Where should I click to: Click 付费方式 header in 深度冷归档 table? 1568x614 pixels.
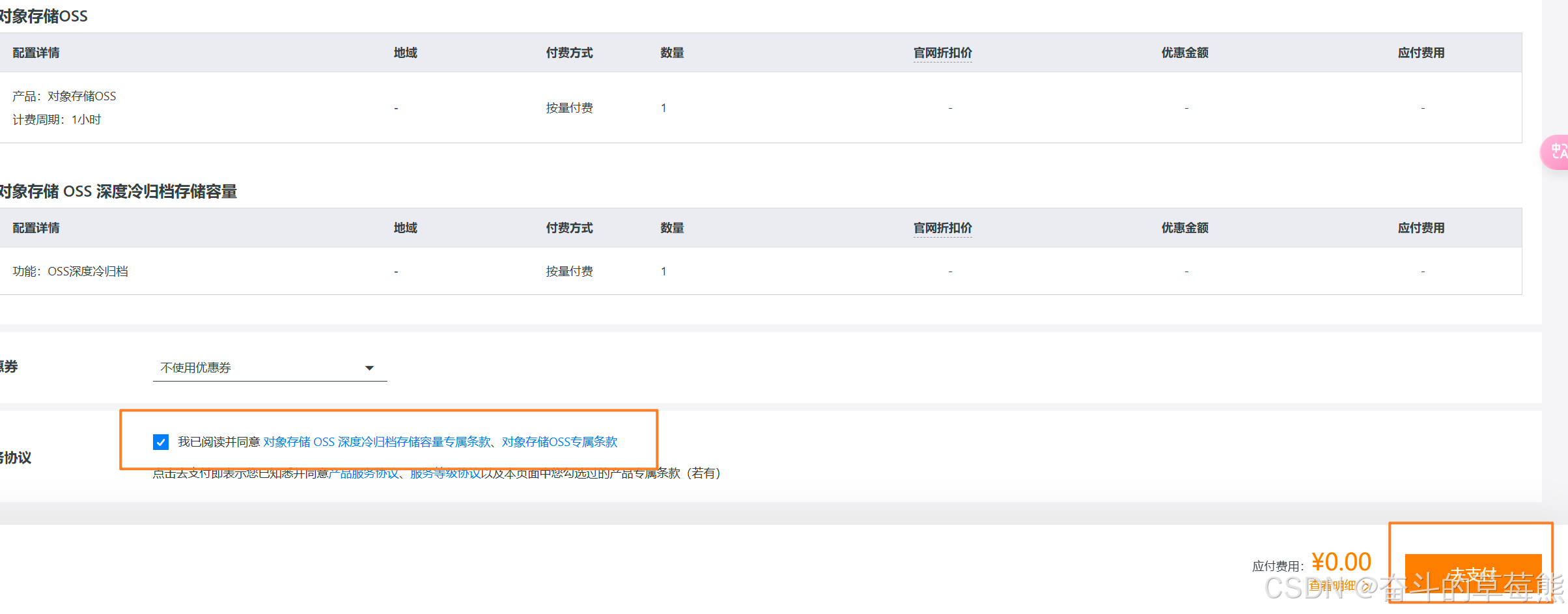pos(569,228)
